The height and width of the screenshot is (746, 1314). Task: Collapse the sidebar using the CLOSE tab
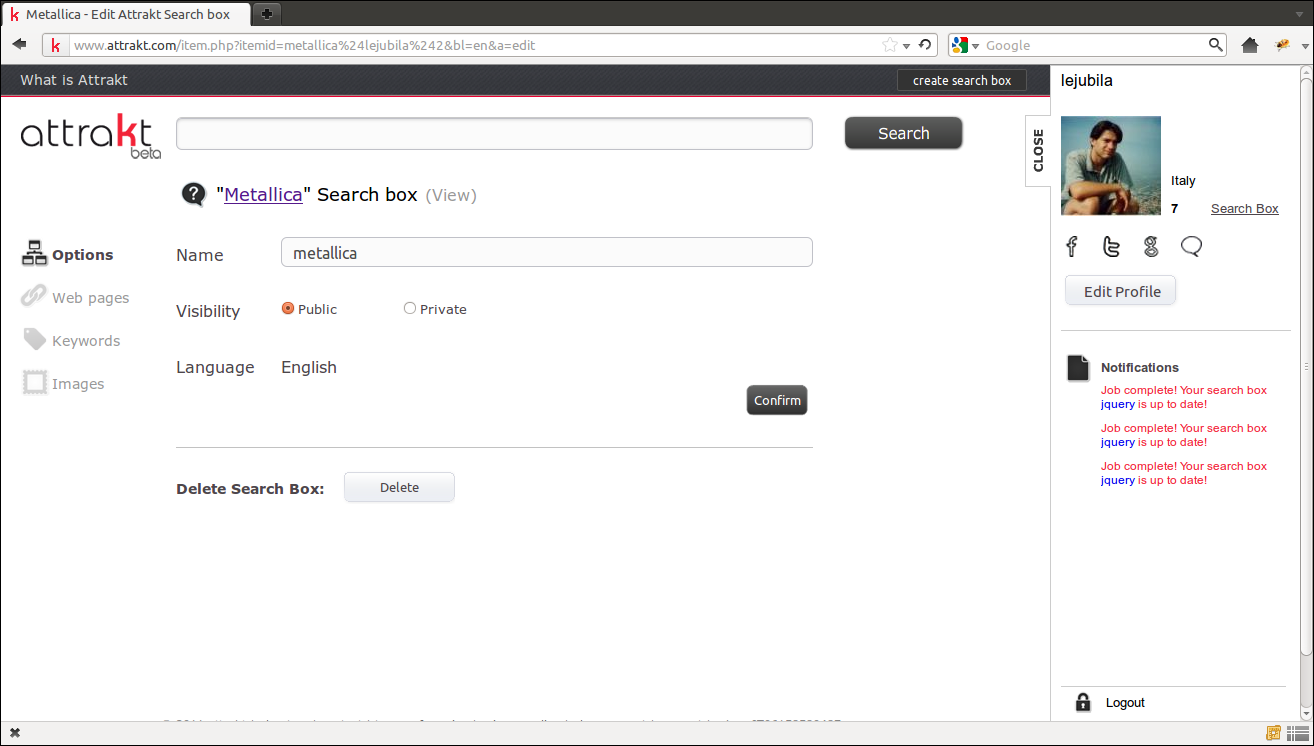[x=1038, y=150]
